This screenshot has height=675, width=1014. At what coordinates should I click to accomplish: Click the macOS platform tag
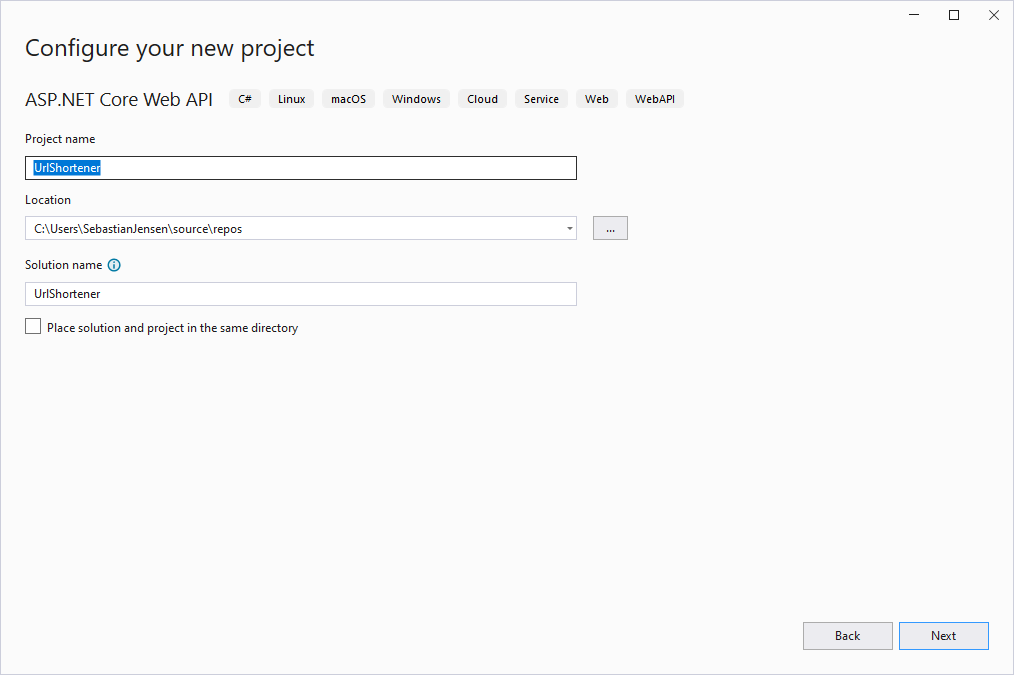tap(348, 99)
